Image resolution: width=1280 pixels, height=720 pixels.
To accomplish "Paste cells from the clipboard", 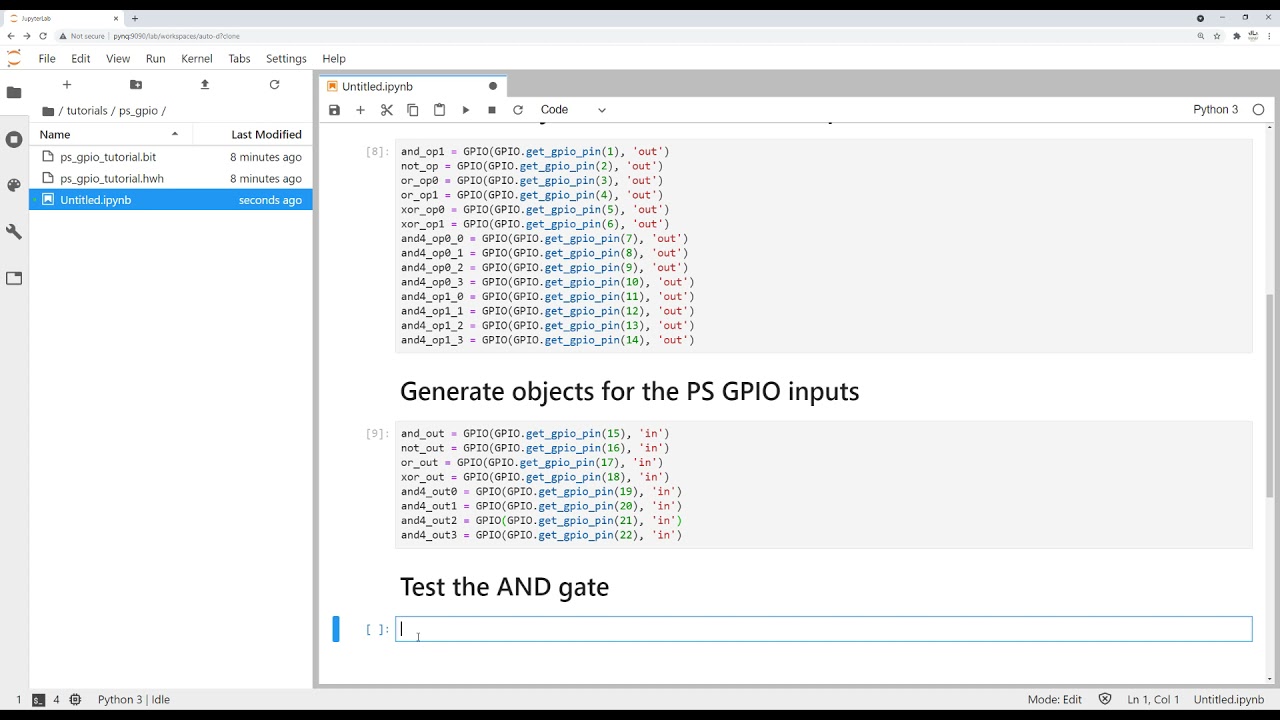I will pos(439,110).
